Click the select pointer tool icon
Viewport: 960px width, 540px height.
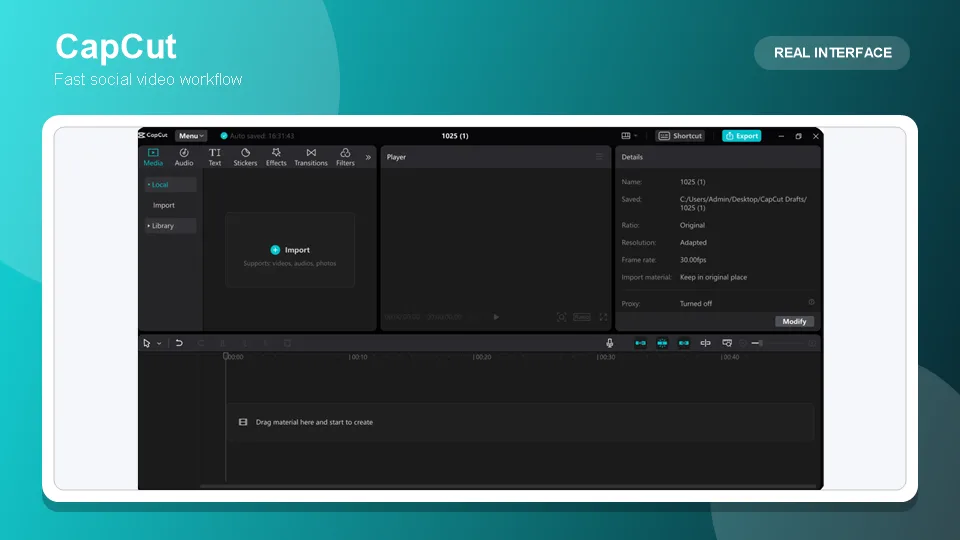click(x=147, y=343)
